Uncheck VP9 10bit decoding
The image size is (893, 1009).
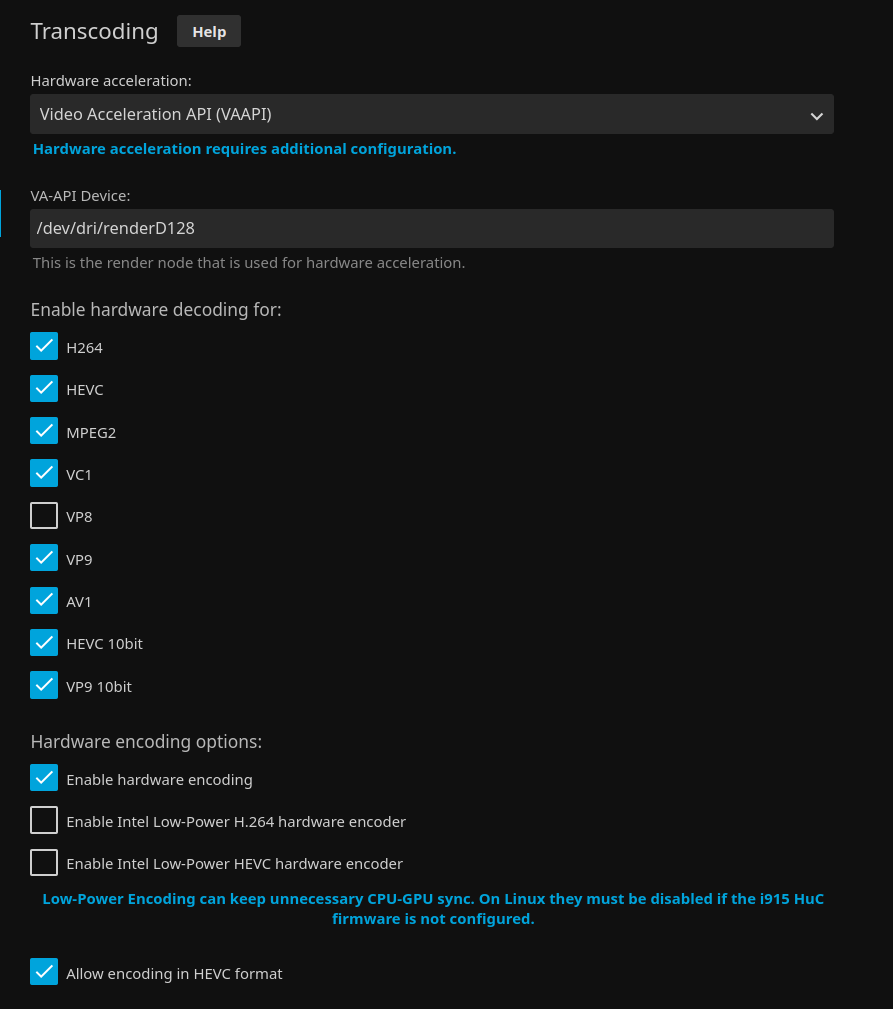coord(44,686)
